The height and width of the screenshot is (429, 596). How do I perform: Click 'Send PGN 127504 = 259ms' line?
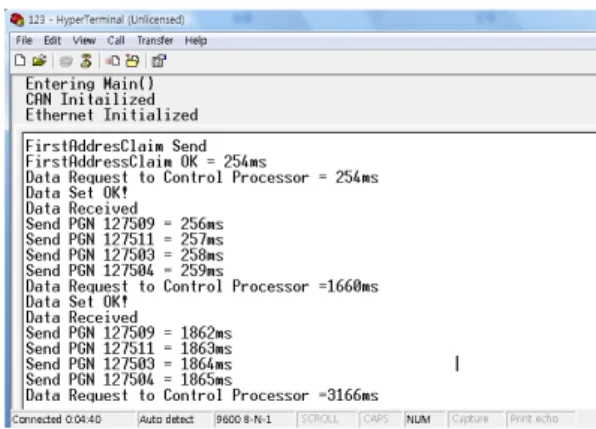coord(124,271)
